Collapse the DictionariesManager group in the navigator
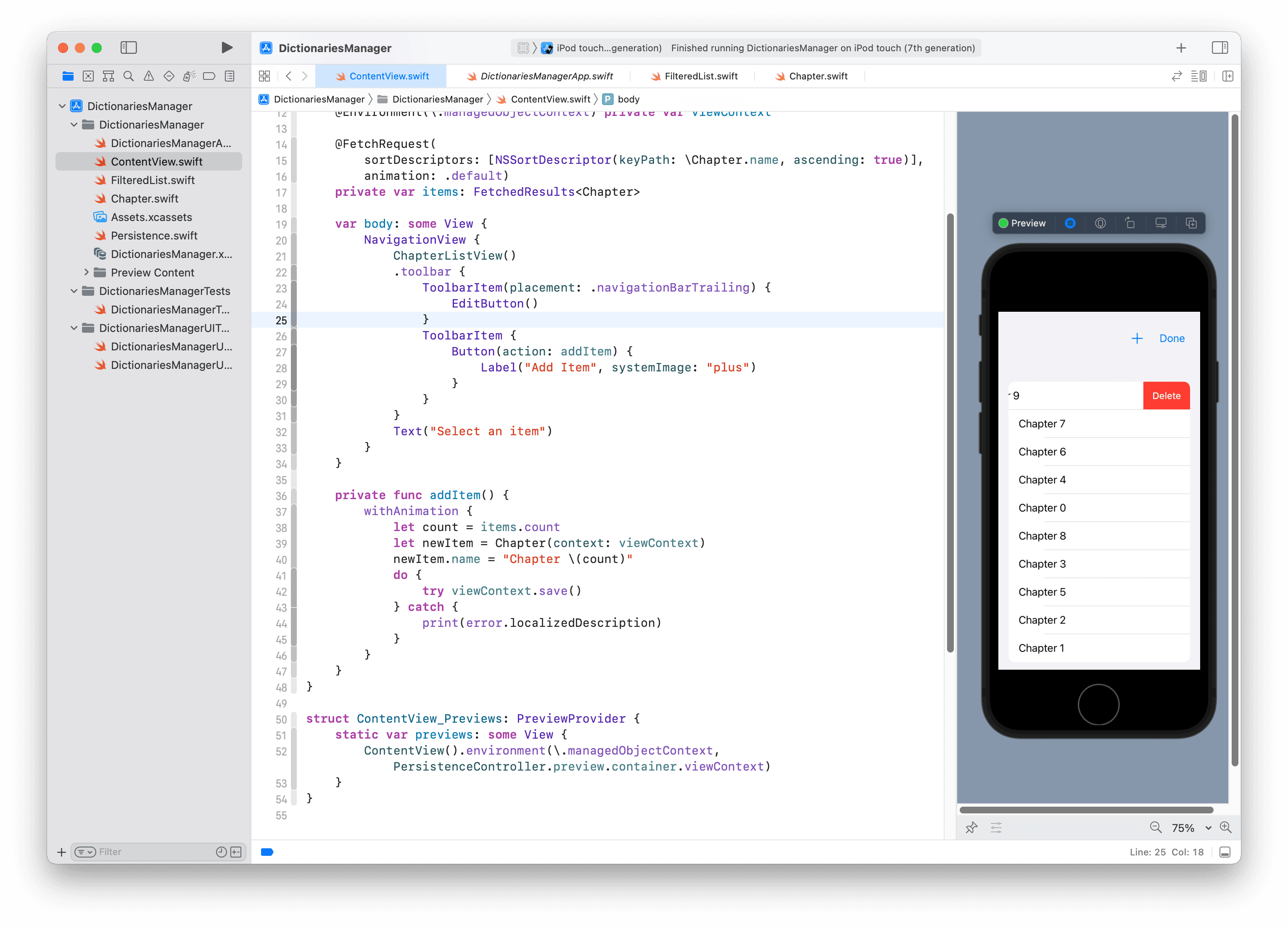1288x926 pixels. [74, 124]
